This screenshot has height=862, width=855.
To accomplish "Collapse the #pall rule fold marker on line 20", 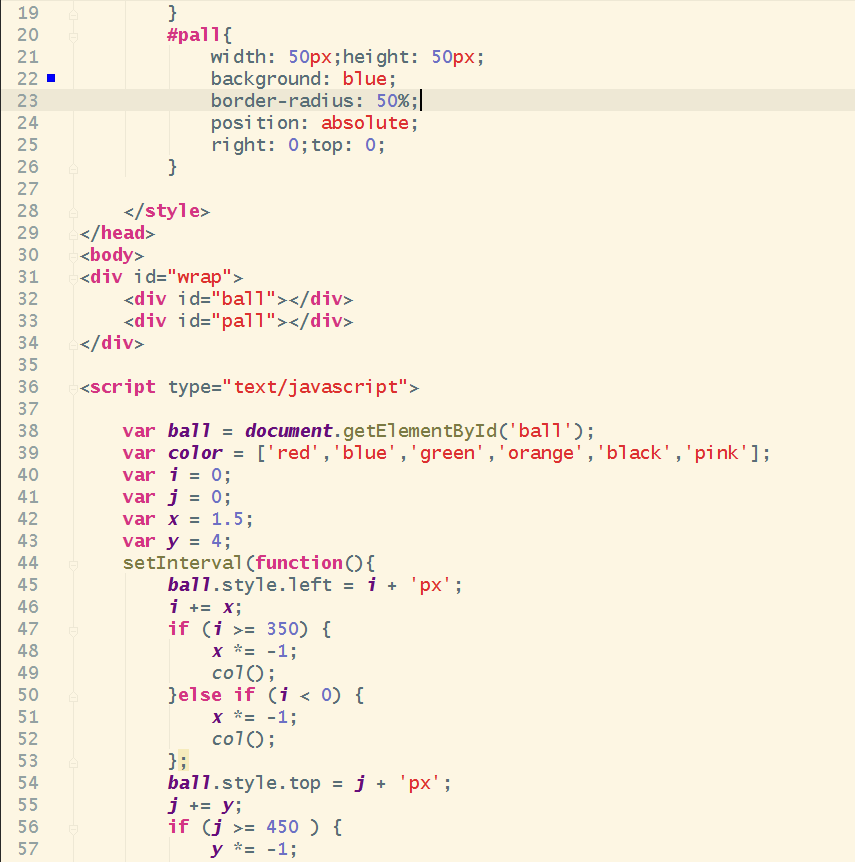I will coord(73,37).
